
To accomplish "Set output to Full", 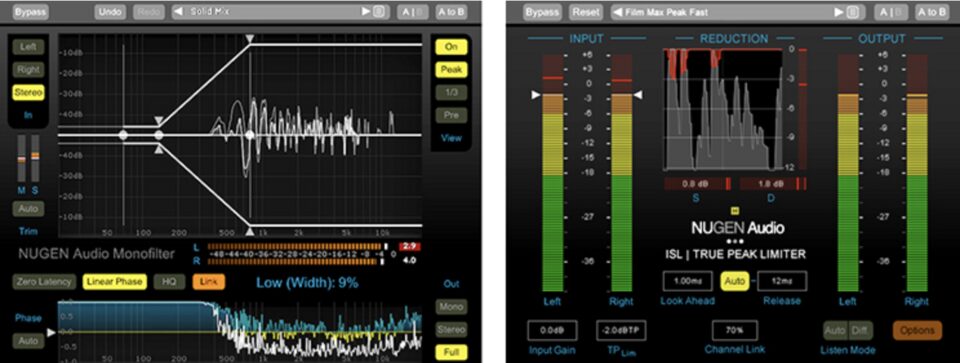I will tap(452, 353).
